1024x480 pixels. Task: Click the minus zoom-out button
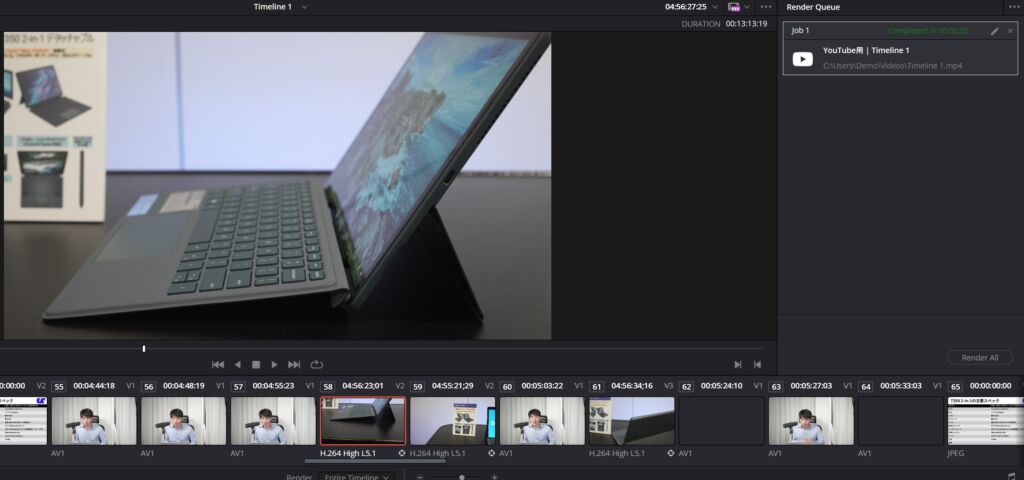tap(420, 477)
